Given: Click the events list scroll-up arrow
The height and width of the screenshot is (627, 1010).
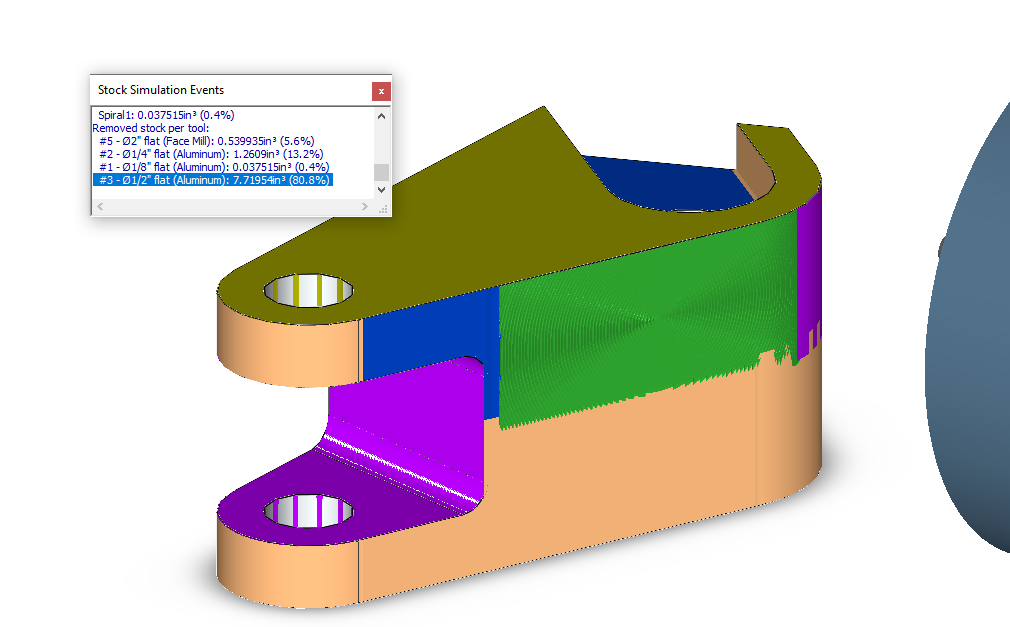Looking at the screenshot, I should [x=381, y=116].
